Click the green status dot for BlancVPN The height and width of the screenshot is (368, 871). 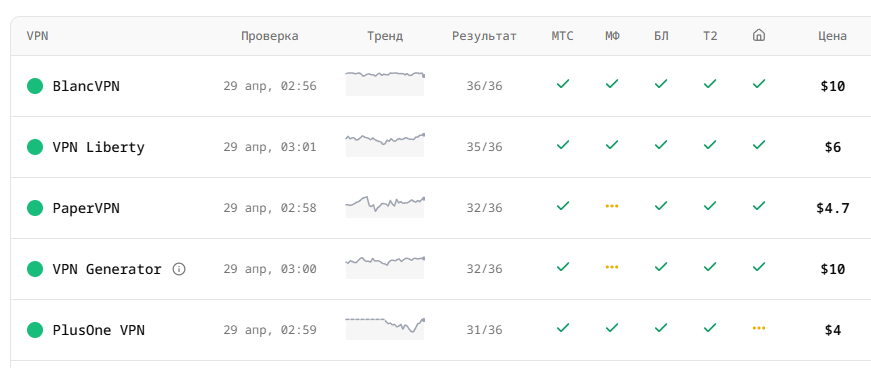[35, 86]
